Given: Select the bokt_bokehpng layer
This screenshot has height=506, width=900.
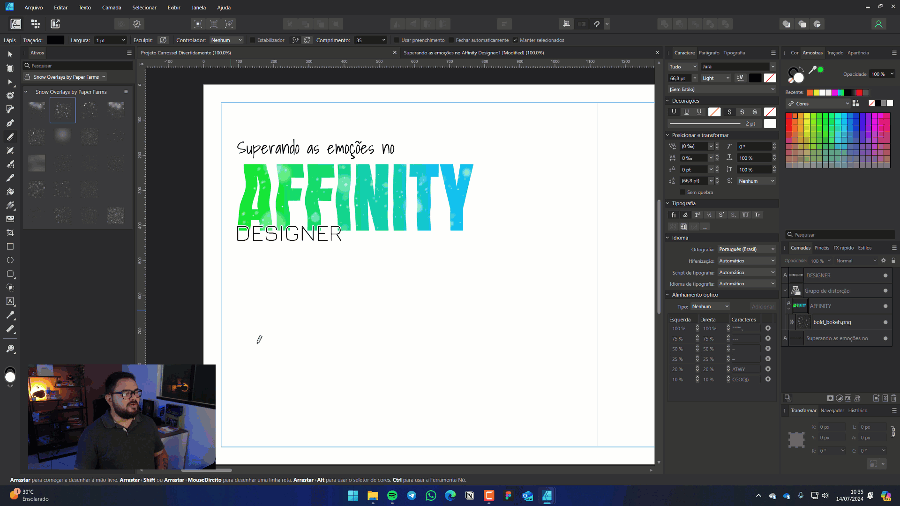Looking at the screenshot, I should [840, 322].
